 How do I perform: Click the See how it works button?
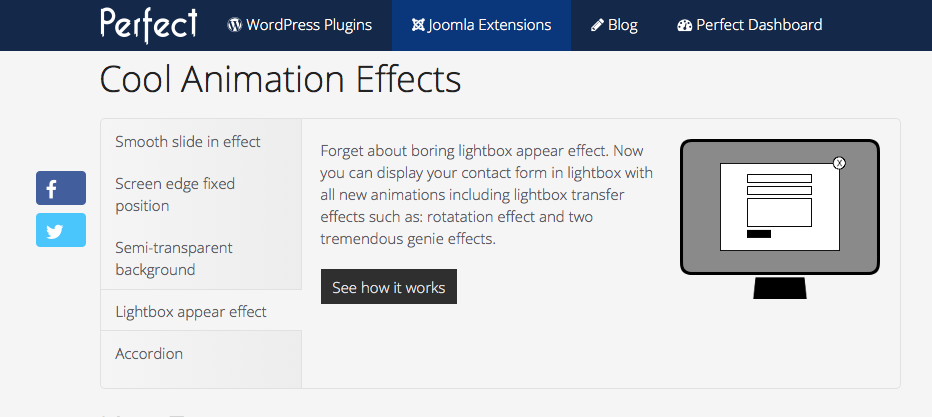tap(389, 287)
